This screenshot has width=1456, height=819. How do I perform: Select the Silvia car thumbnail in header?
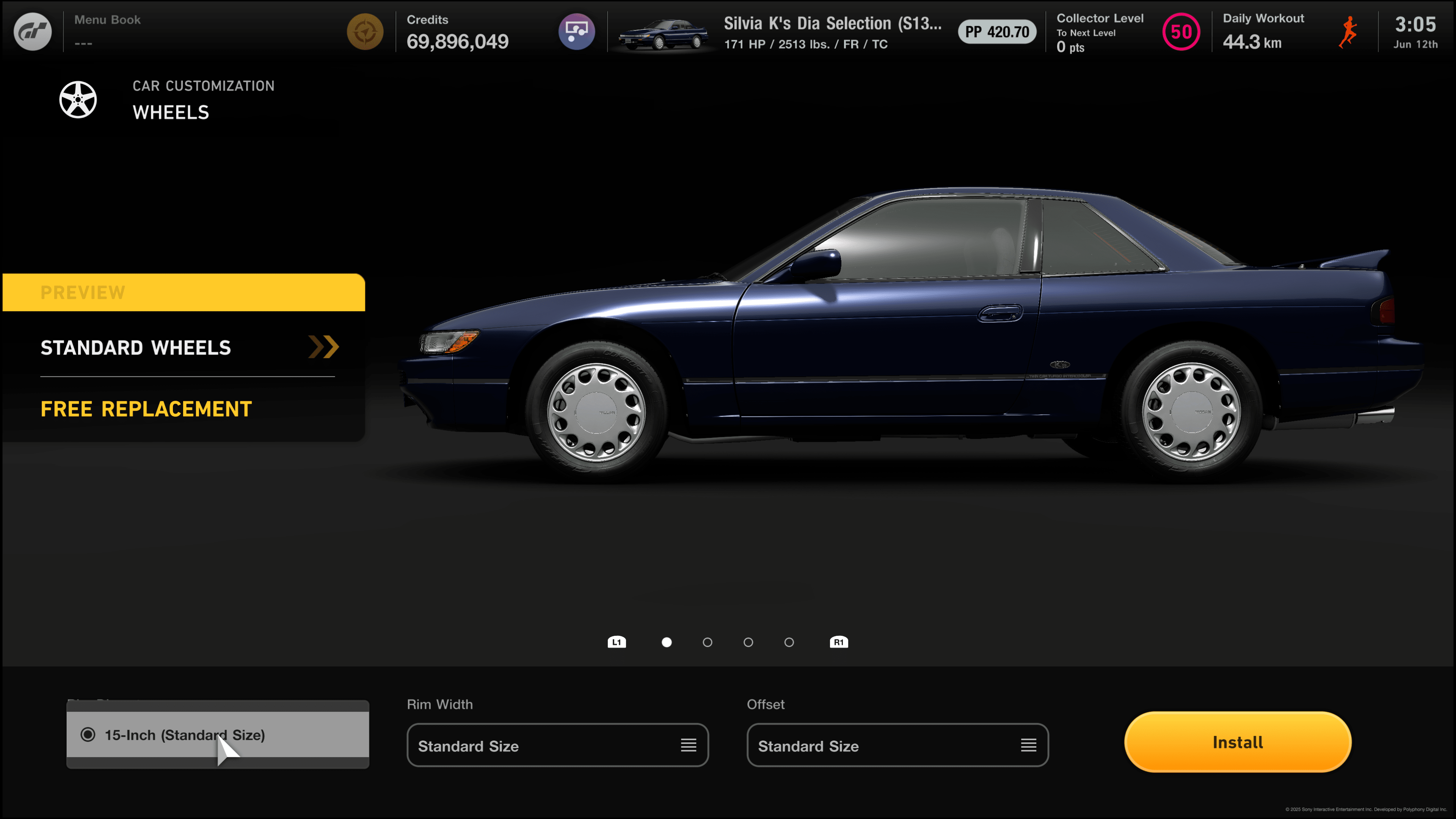click(663, 34)
